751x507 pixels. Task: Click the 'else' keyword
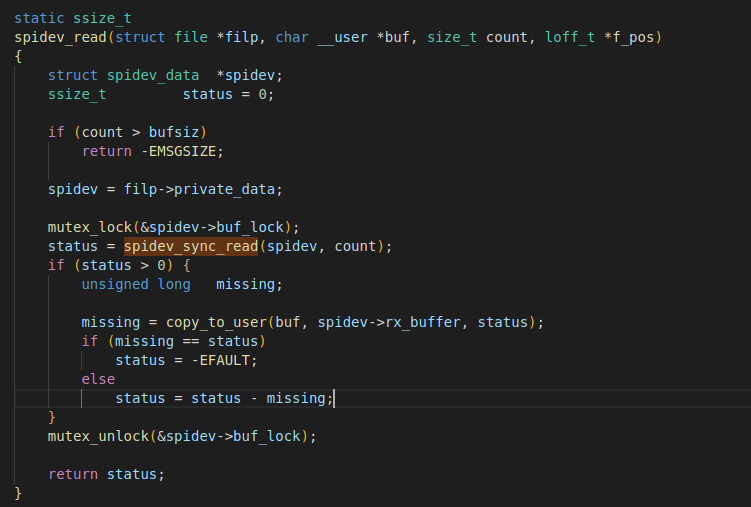(x=98, y=379)
